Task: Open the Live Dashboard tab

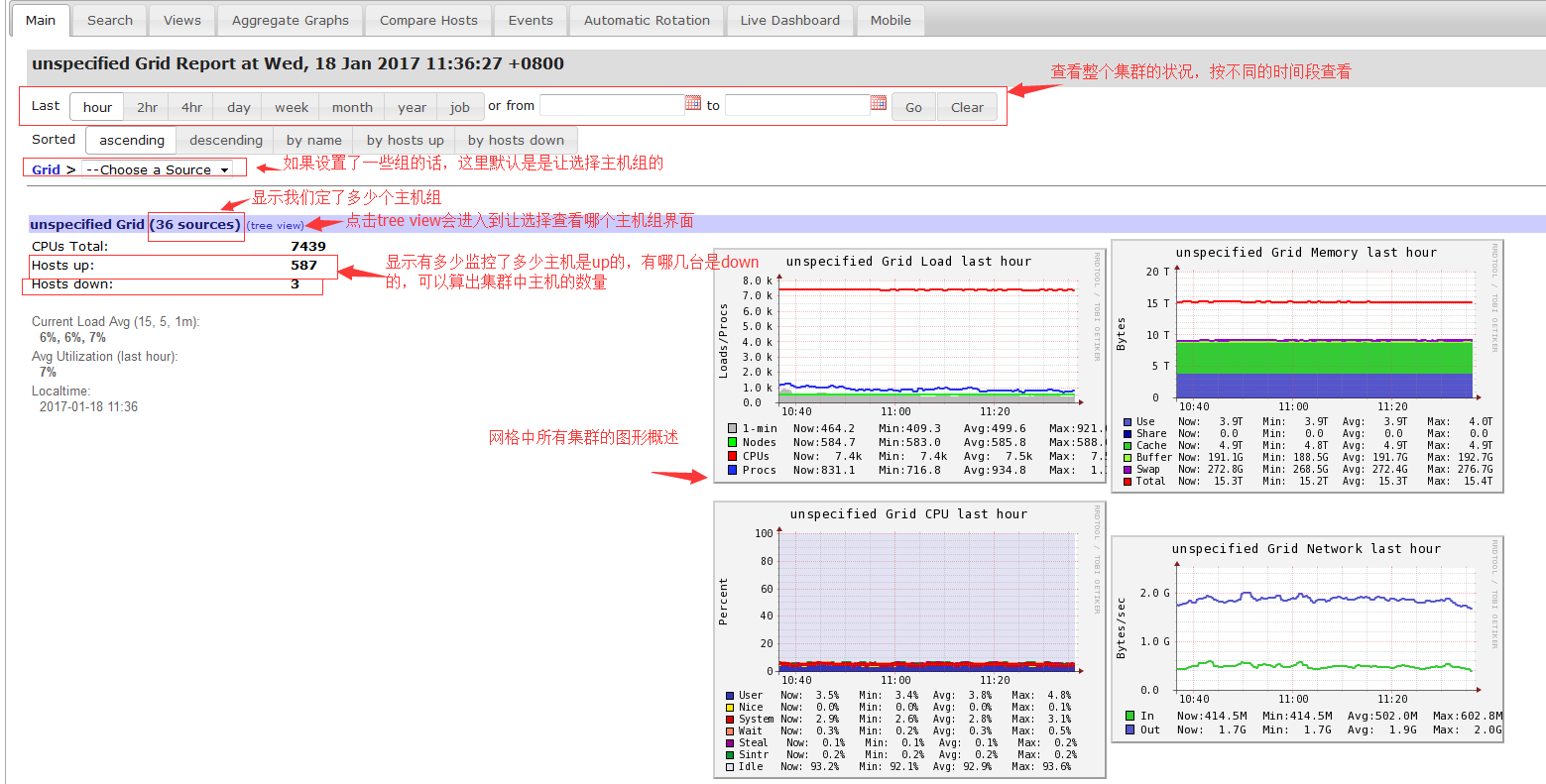Action: tap(789, 20)
